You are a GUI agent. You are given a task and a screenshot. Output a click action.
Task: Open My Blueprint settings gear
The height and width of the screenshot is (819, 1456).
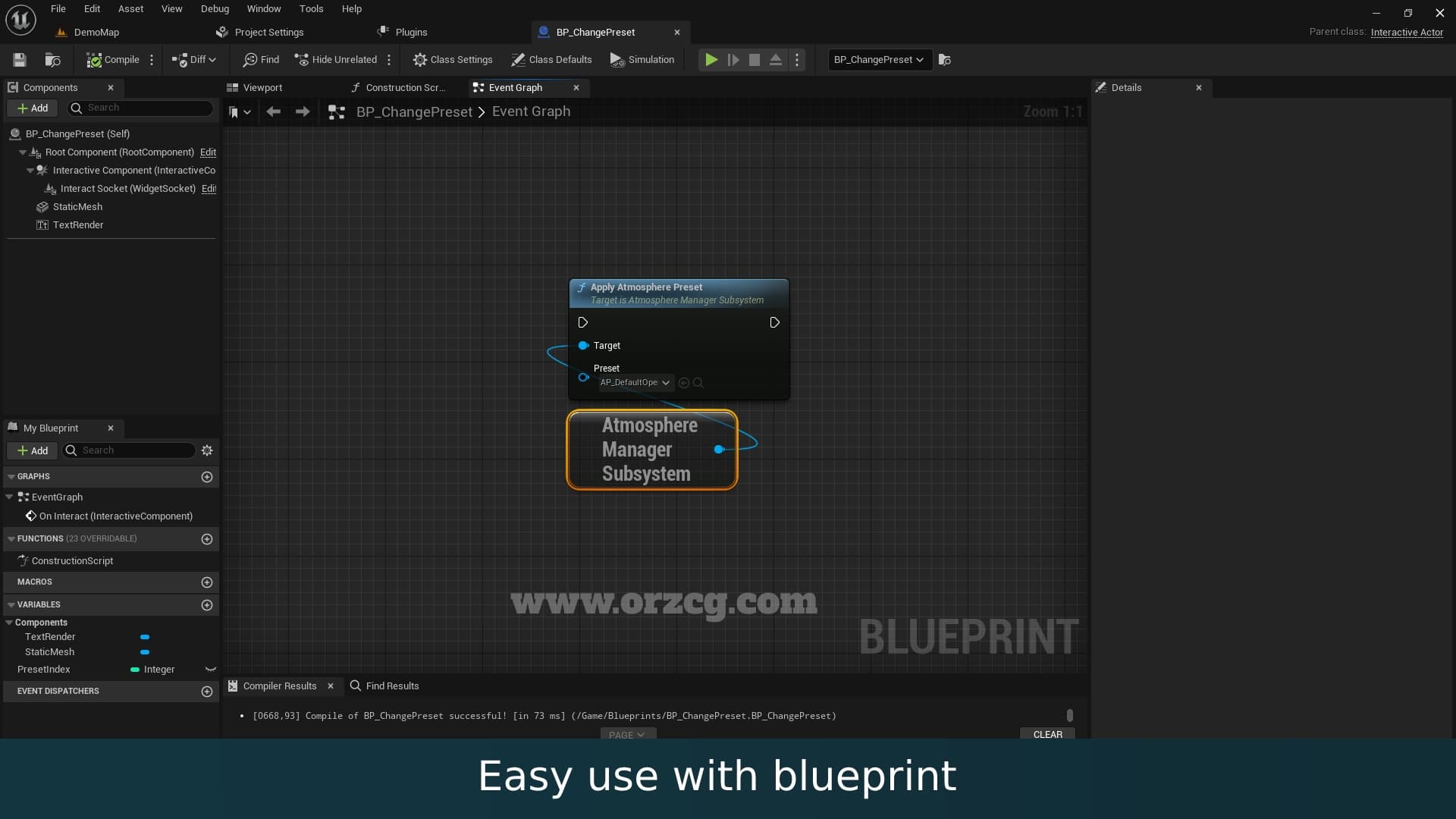point(207,451)
